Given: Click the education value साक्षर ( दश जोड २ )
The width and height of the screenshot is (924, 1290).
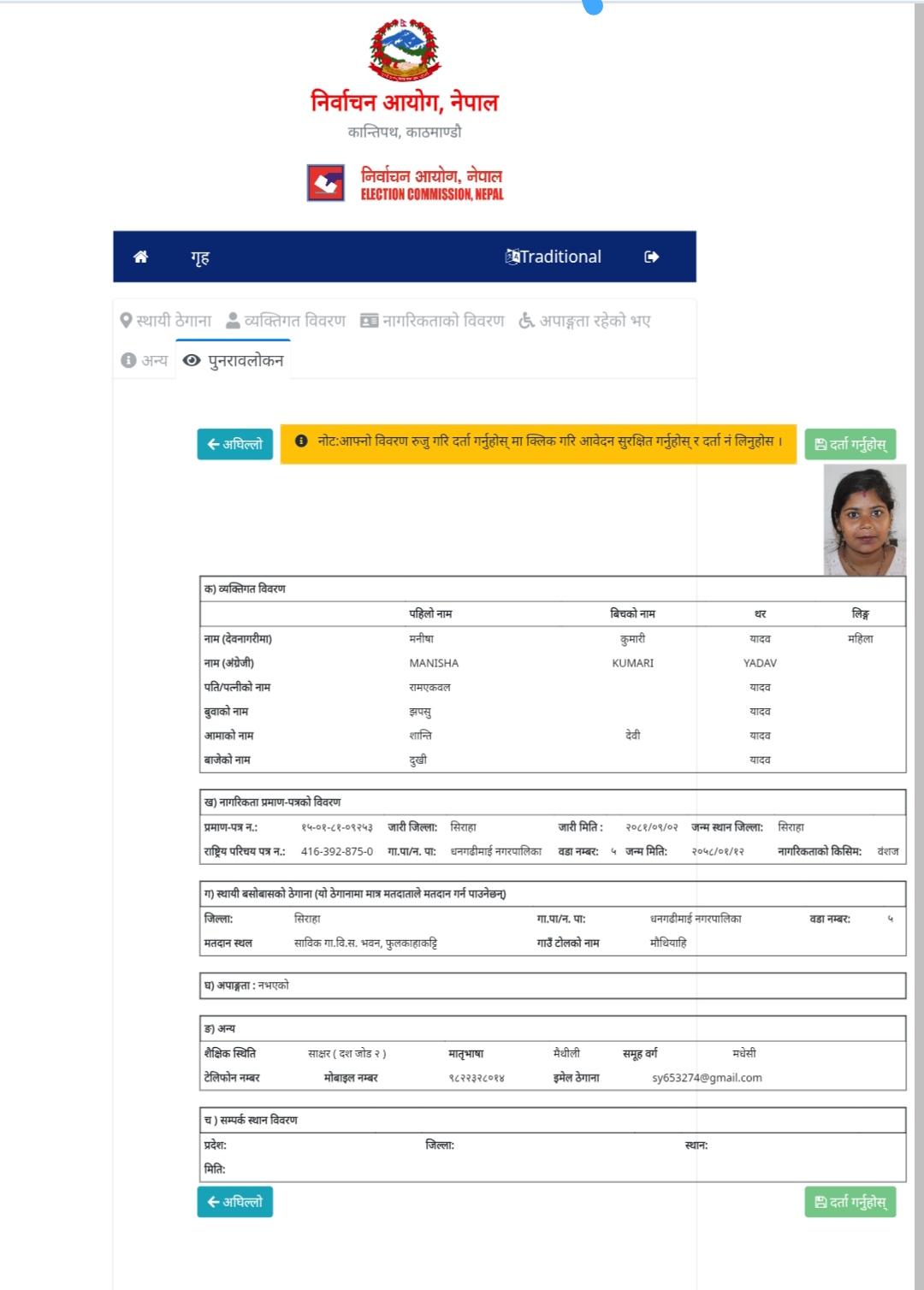Looking at the screenshot, I should coord(347,1053).
